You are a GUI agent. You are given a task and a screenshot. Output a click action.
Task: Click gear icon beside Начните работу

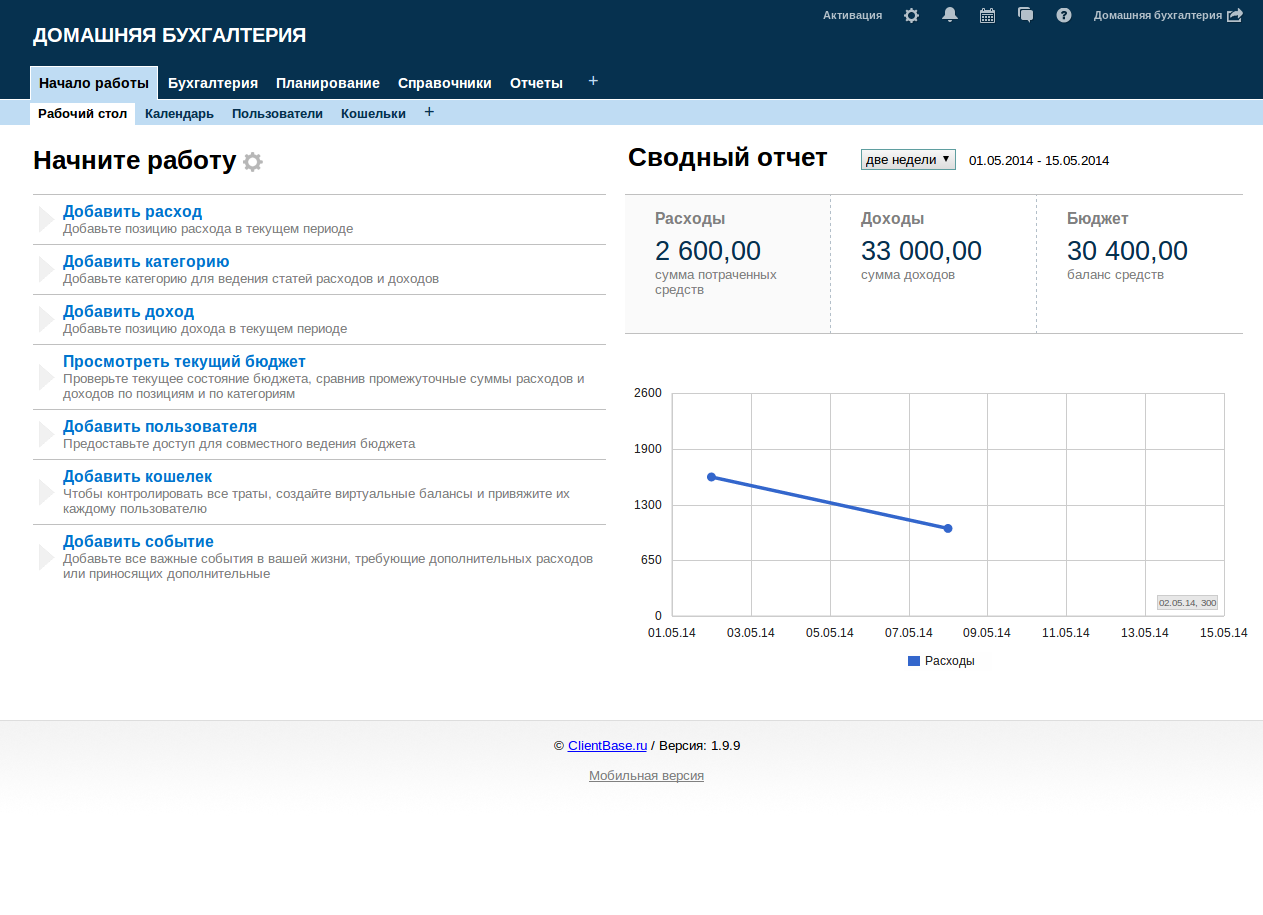click(x=253, y=162)
